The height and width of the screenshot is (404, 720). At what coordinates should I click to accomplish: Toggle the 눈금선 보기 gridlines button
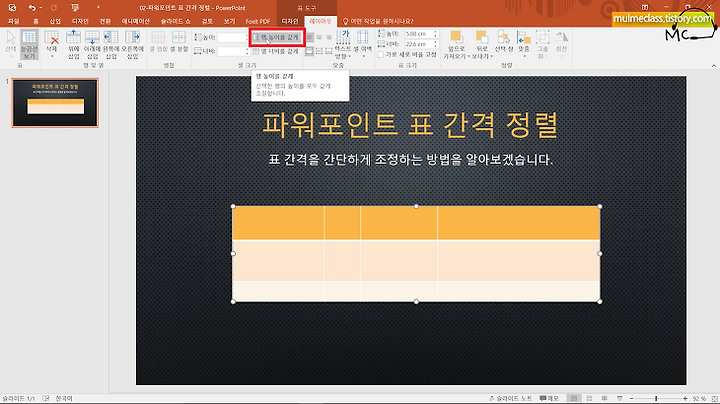point(29,45)
